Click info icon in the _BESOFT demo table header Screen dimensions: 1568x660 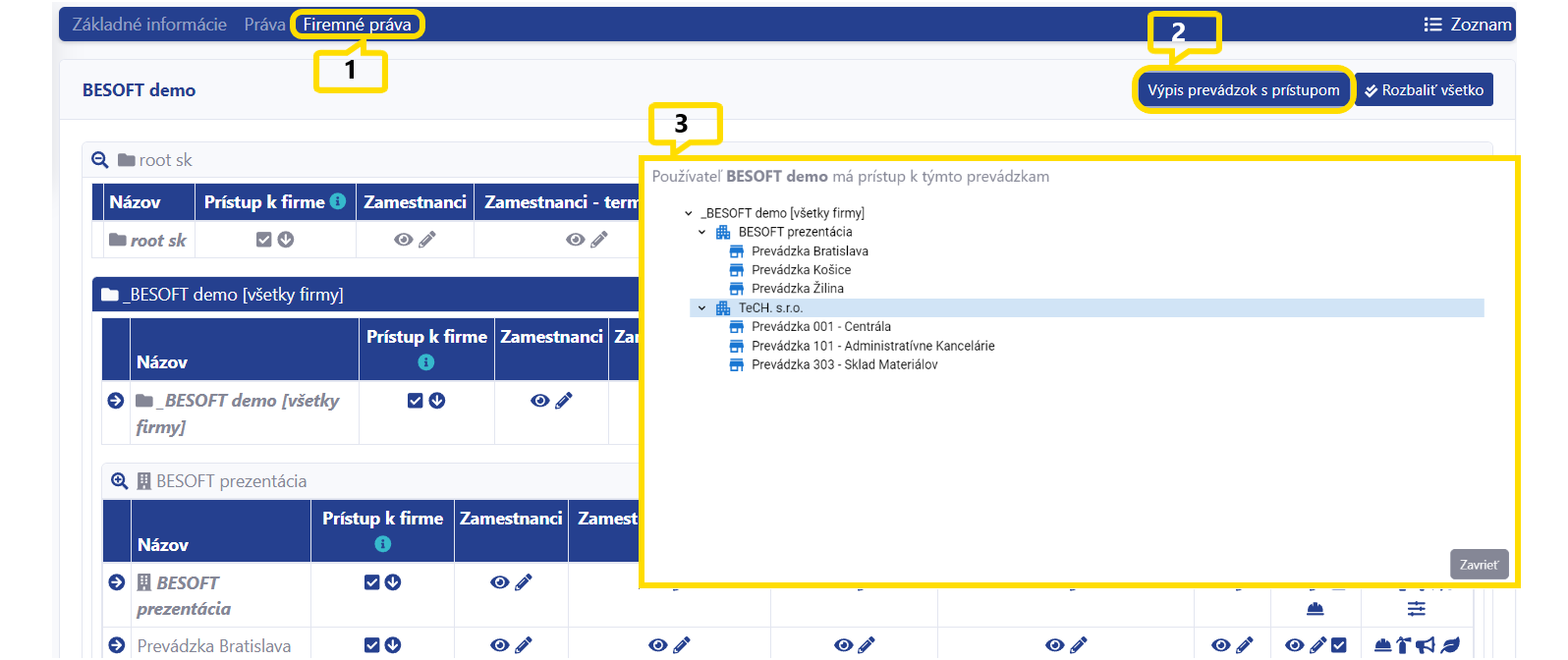coord(426,362)
